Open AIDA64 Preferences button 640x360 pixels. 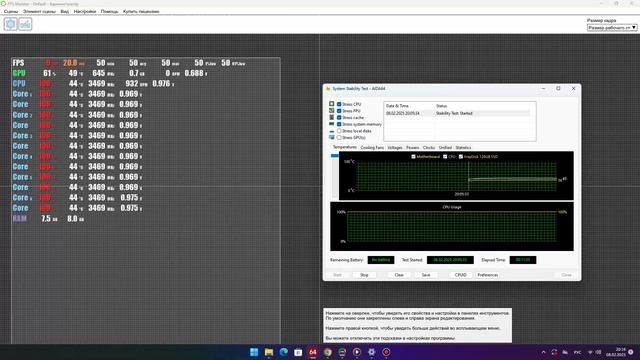pos(487,275)
